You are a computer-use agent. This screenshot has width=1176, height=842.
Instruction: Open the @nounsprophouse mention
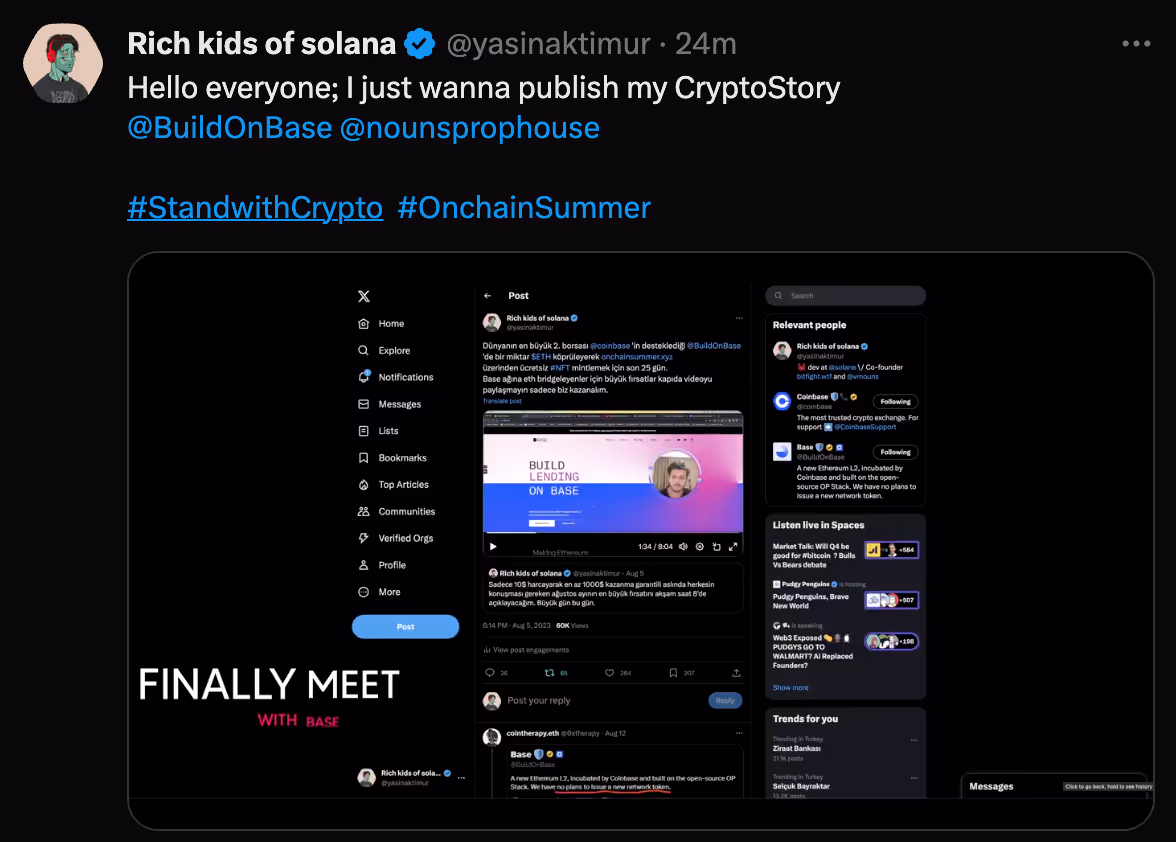(470, 128)
